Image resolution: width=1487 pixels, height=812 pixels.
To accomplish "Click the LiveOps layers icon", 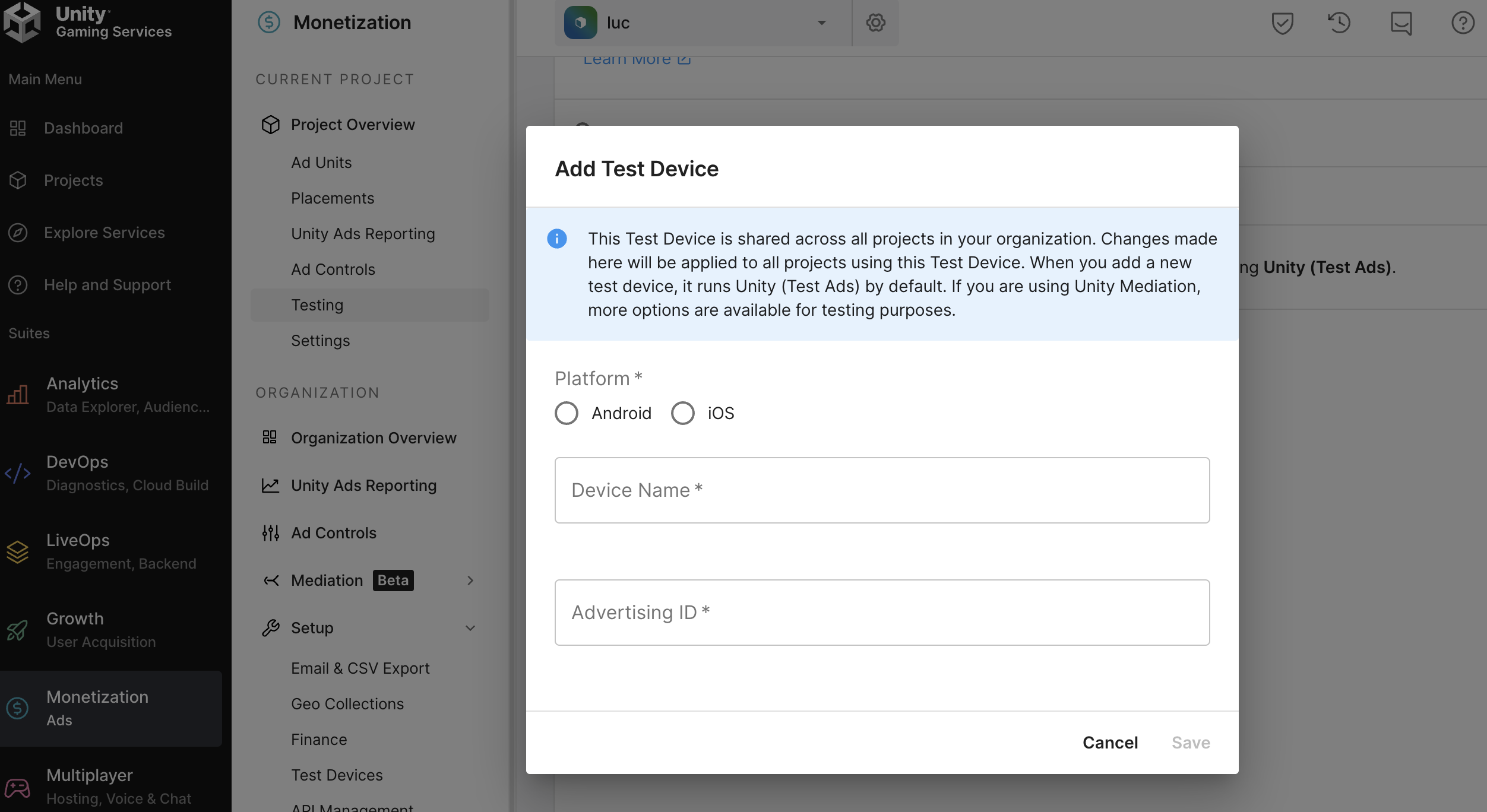I will pyautogui.click(x=18, y=551).
